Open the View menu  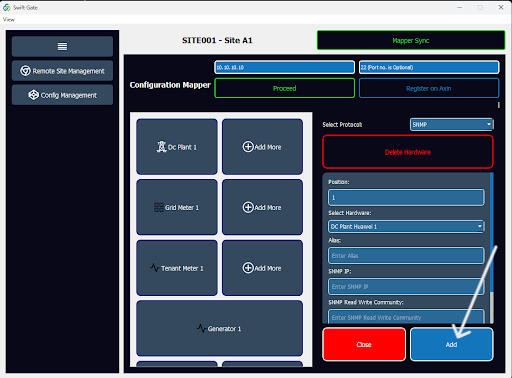pos(9,20)
